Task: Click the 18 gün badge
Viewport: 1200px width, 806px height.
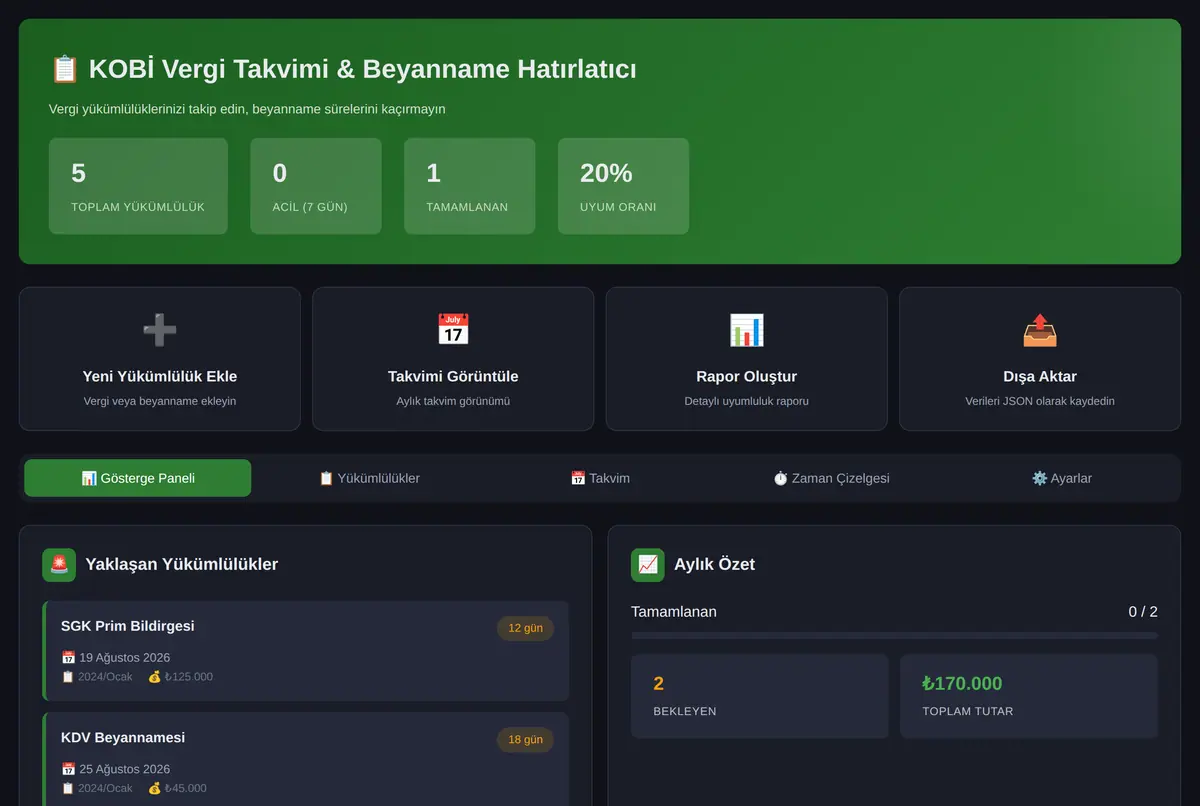Action: pos(525,740)
